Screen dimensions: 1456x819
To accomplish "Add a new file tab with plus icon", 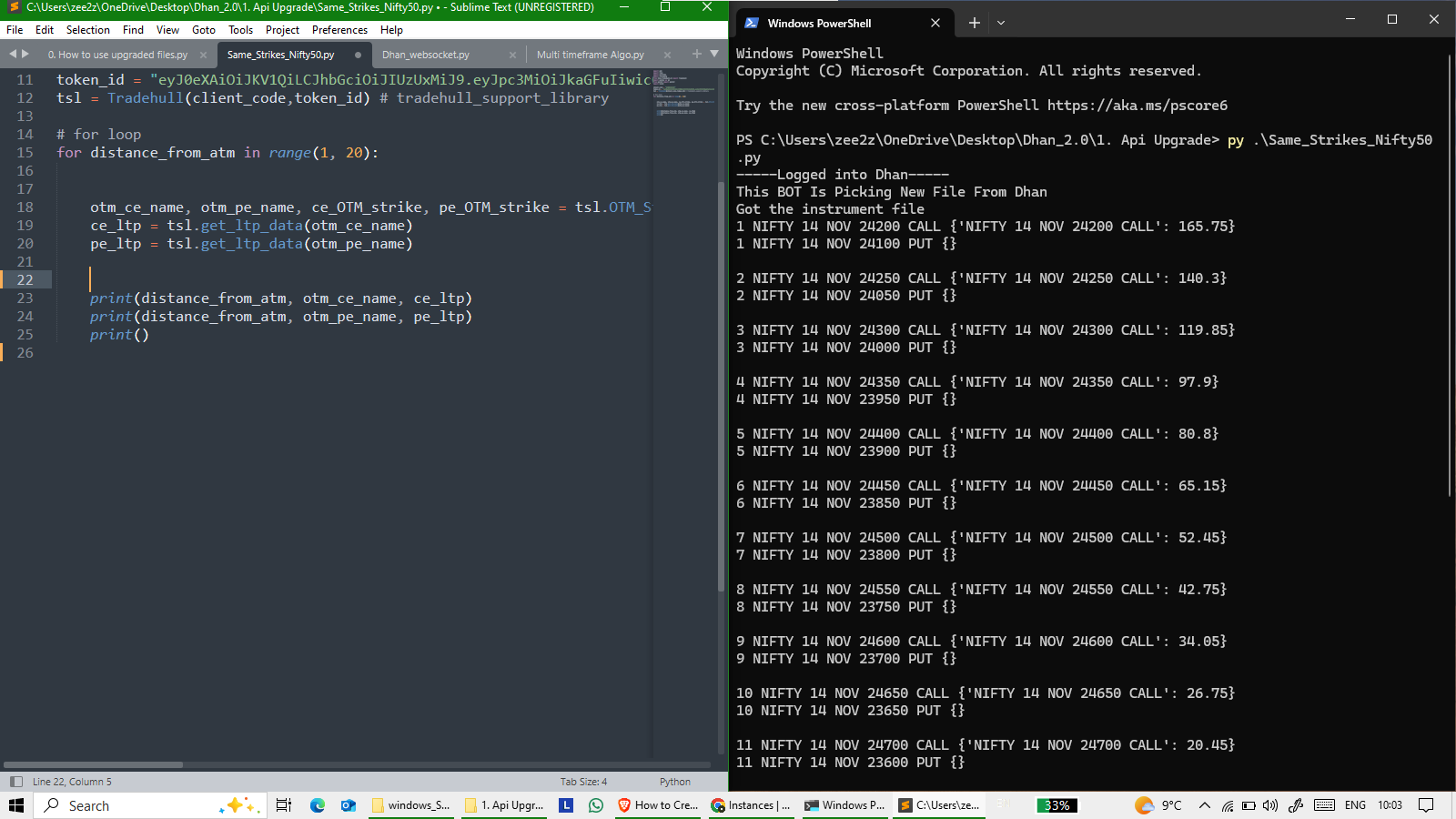I will pyautogui.click(x=697, y=55).
